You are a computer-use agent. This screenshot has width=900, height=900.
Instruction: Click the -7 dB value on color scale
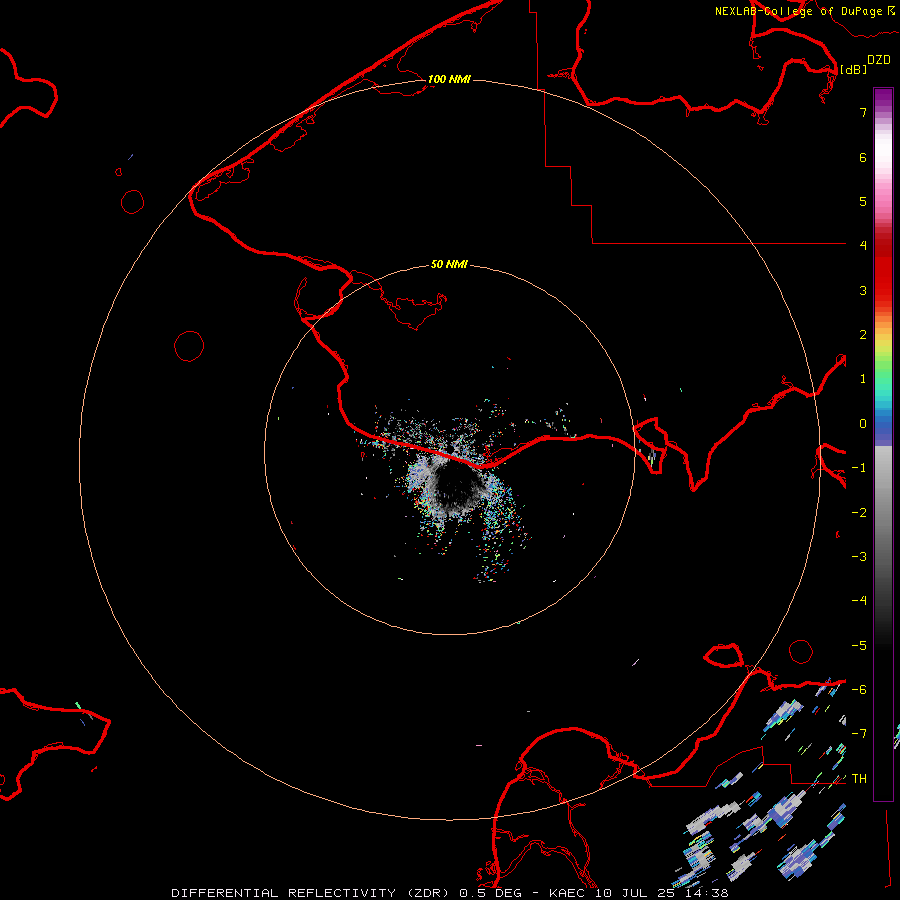point(859,734)
